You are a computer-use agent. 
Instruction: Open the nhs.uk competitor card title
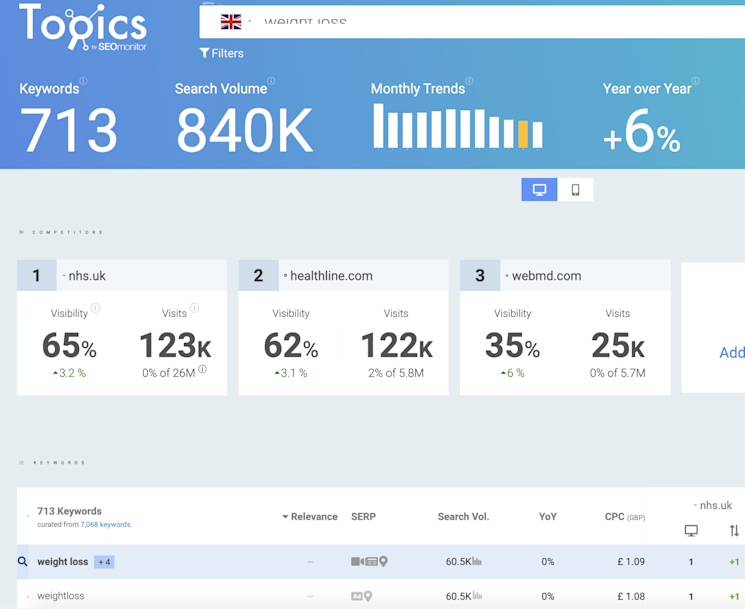87,276
